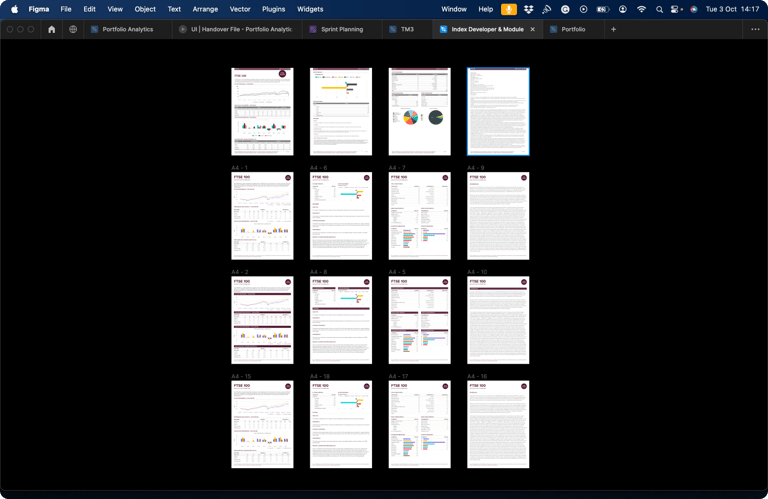Open the Dropbox menu bar icon
The image size is (768, 499).
528,9
